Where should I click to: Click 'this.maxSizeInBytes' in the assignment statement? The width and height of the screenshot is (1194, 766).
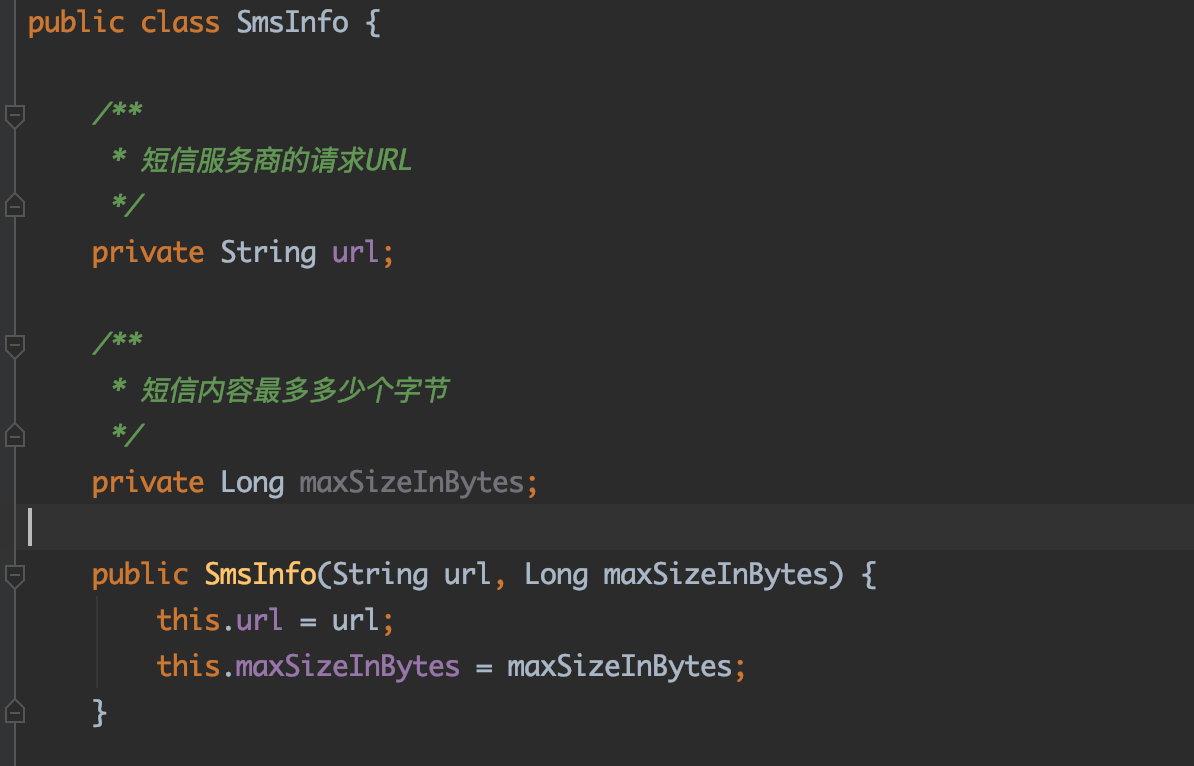[308, 666]
